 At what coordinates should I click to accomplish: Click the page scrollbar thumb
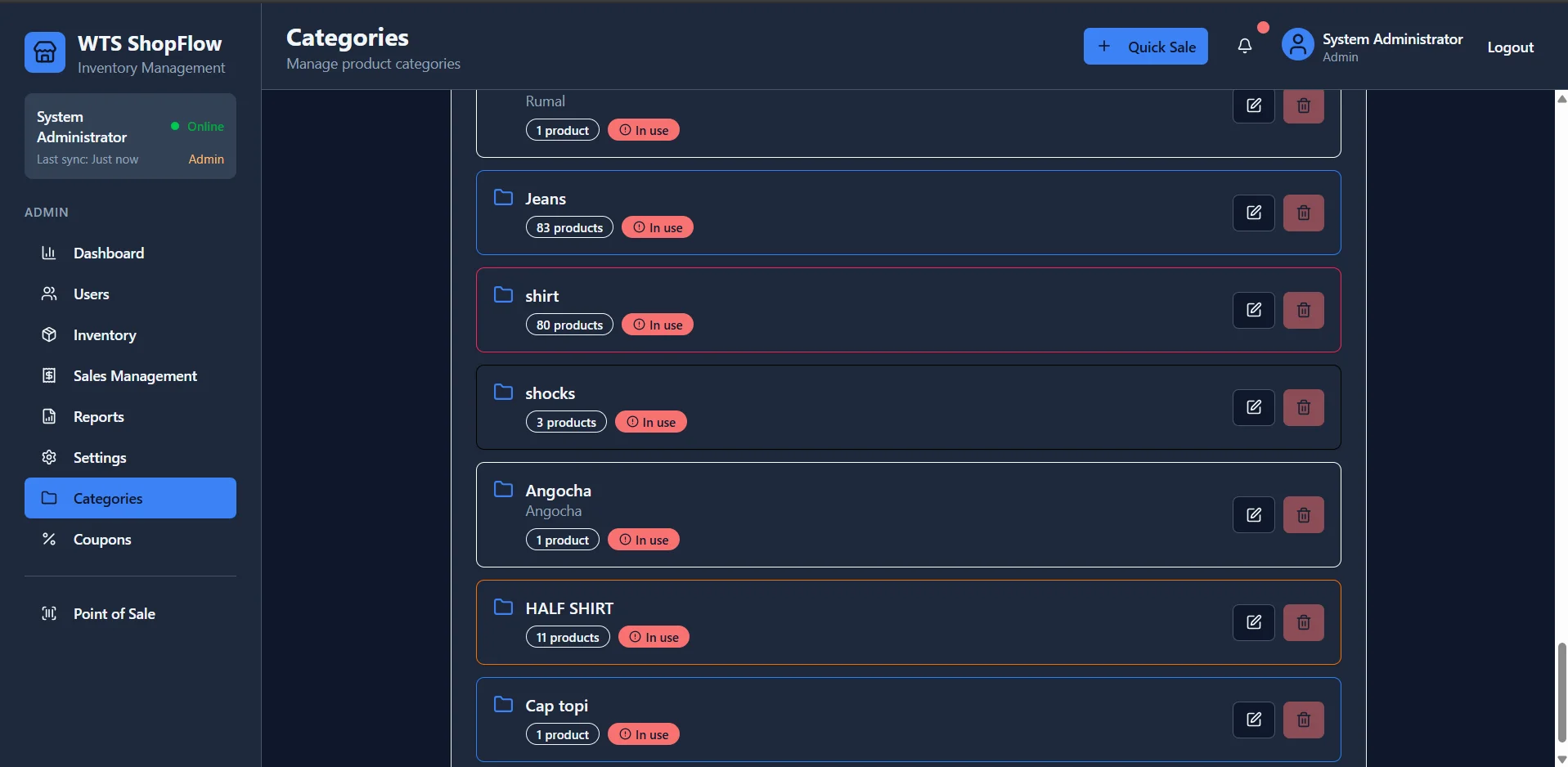point(1561,693)
